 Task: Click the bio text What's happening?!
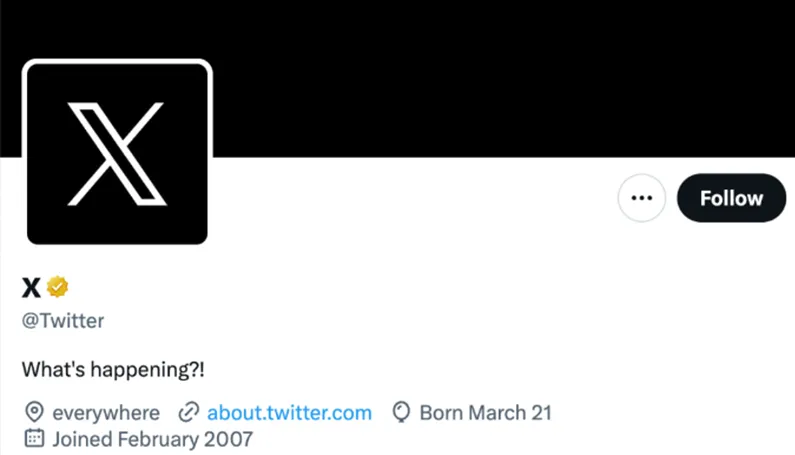(113, 369)
